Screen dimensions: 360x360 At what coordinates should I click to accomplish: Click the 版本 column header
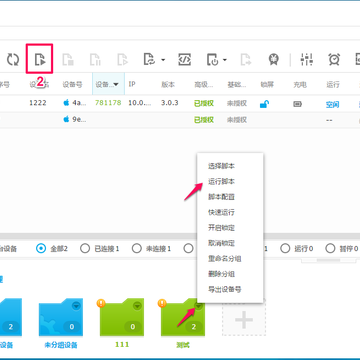click(x=168, y=85)
